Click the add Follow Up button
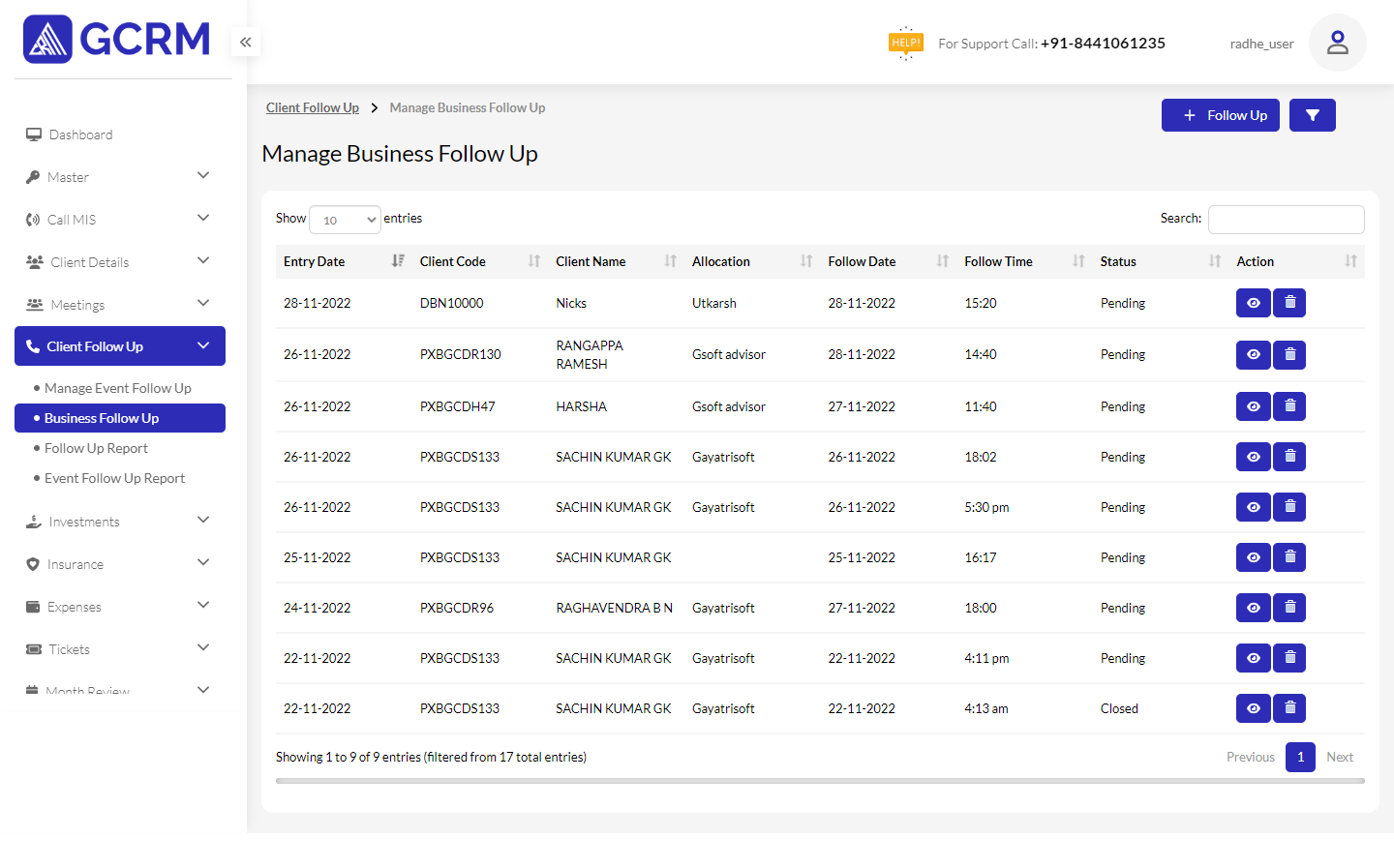1394x868 pixels. [1220, 115]
